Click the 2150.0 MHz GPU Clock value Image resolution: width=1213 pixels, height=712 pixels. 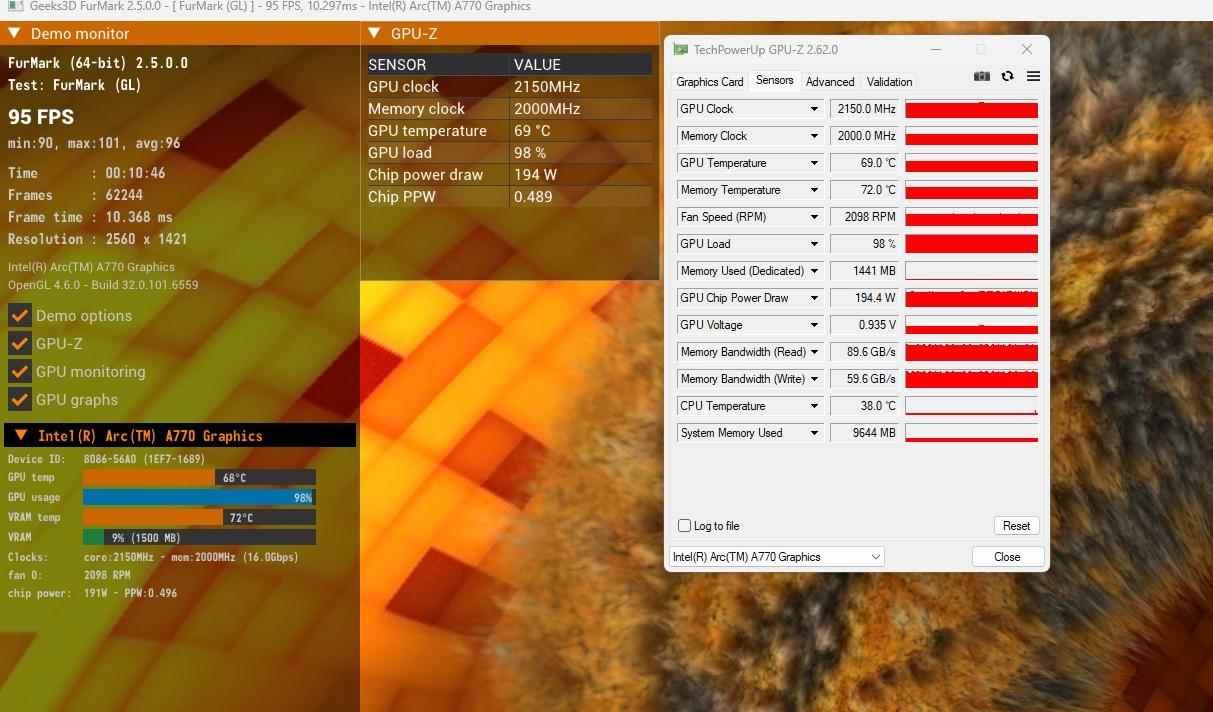click(x=865, y=109)
